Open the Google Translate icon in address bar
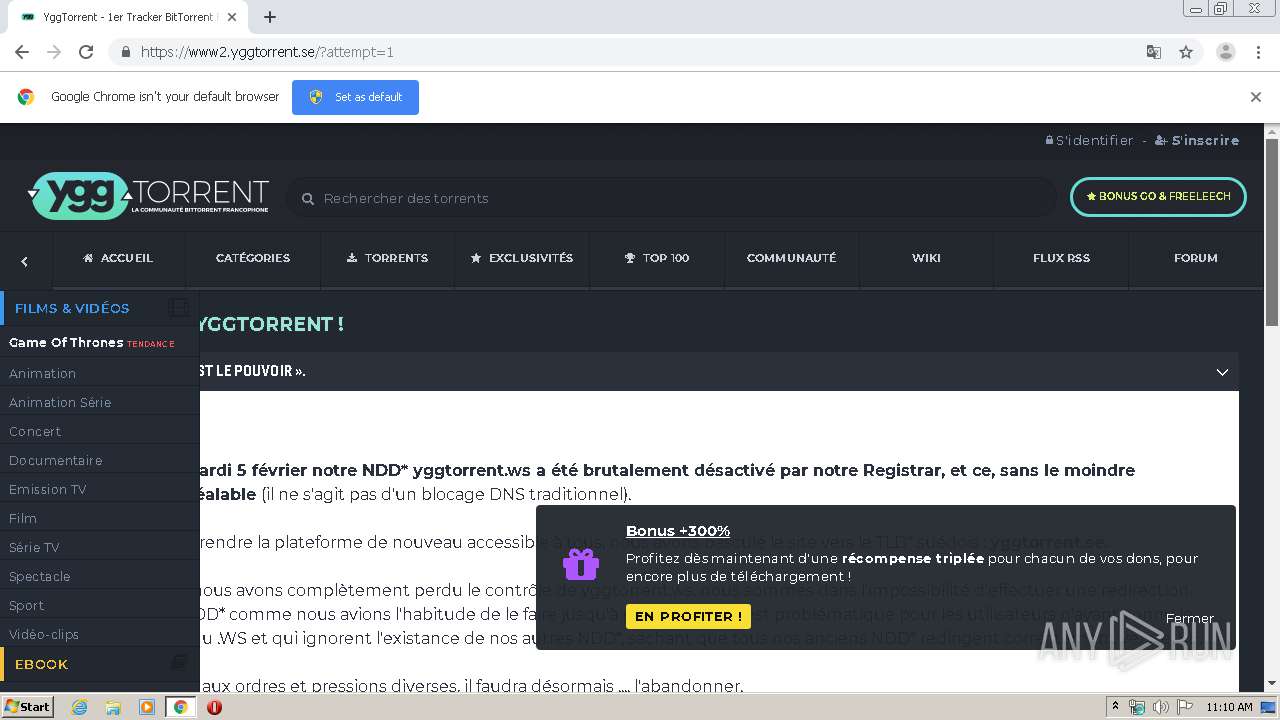1280x720 pixels. (x=1153, y=52)
